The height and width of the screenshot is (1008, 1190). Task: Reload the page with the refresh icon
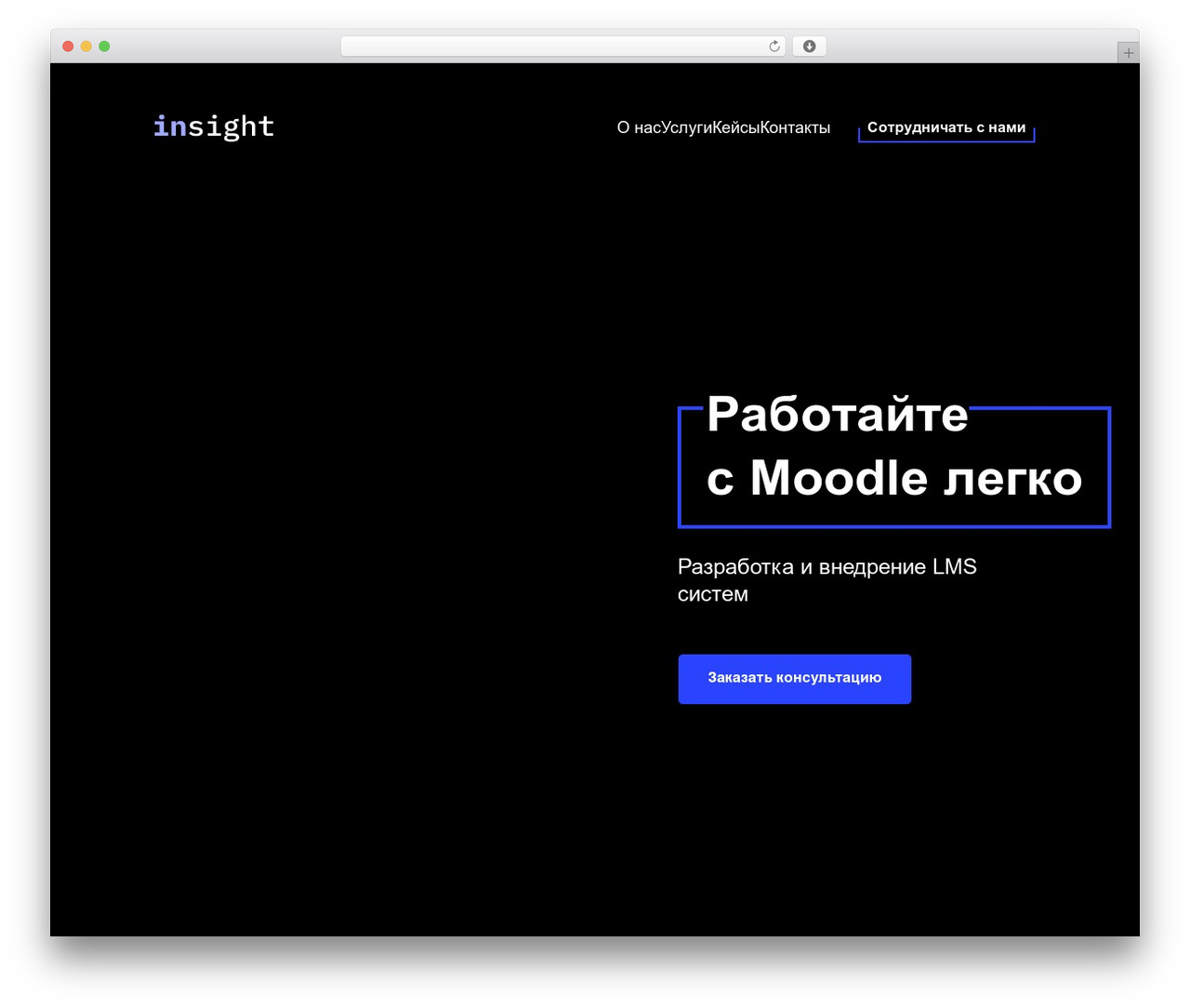coord(774,46)
